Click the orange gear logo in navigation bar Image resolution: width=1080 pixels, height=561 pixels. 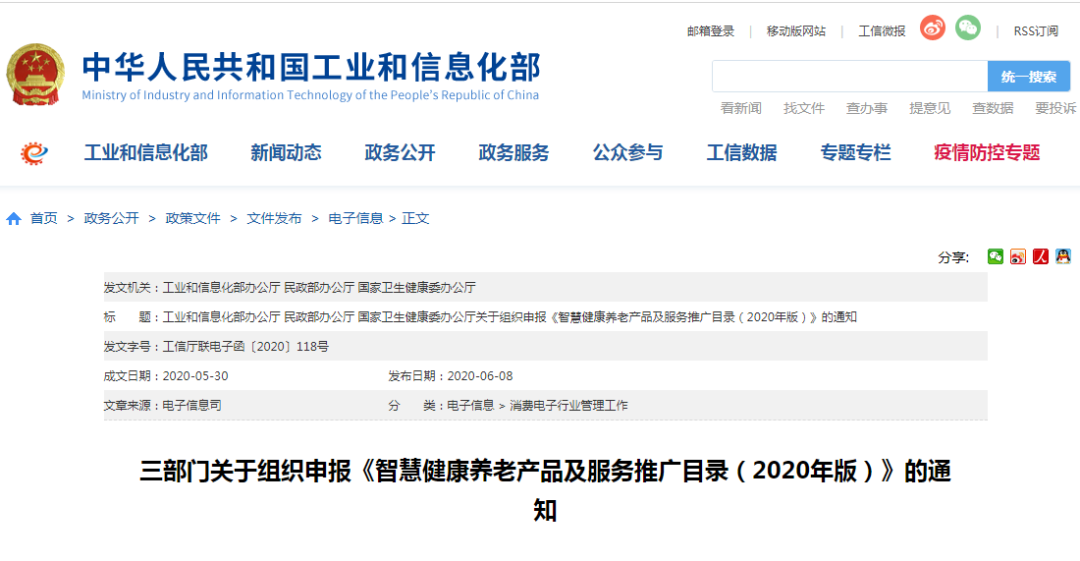click(x=34, y=152)
